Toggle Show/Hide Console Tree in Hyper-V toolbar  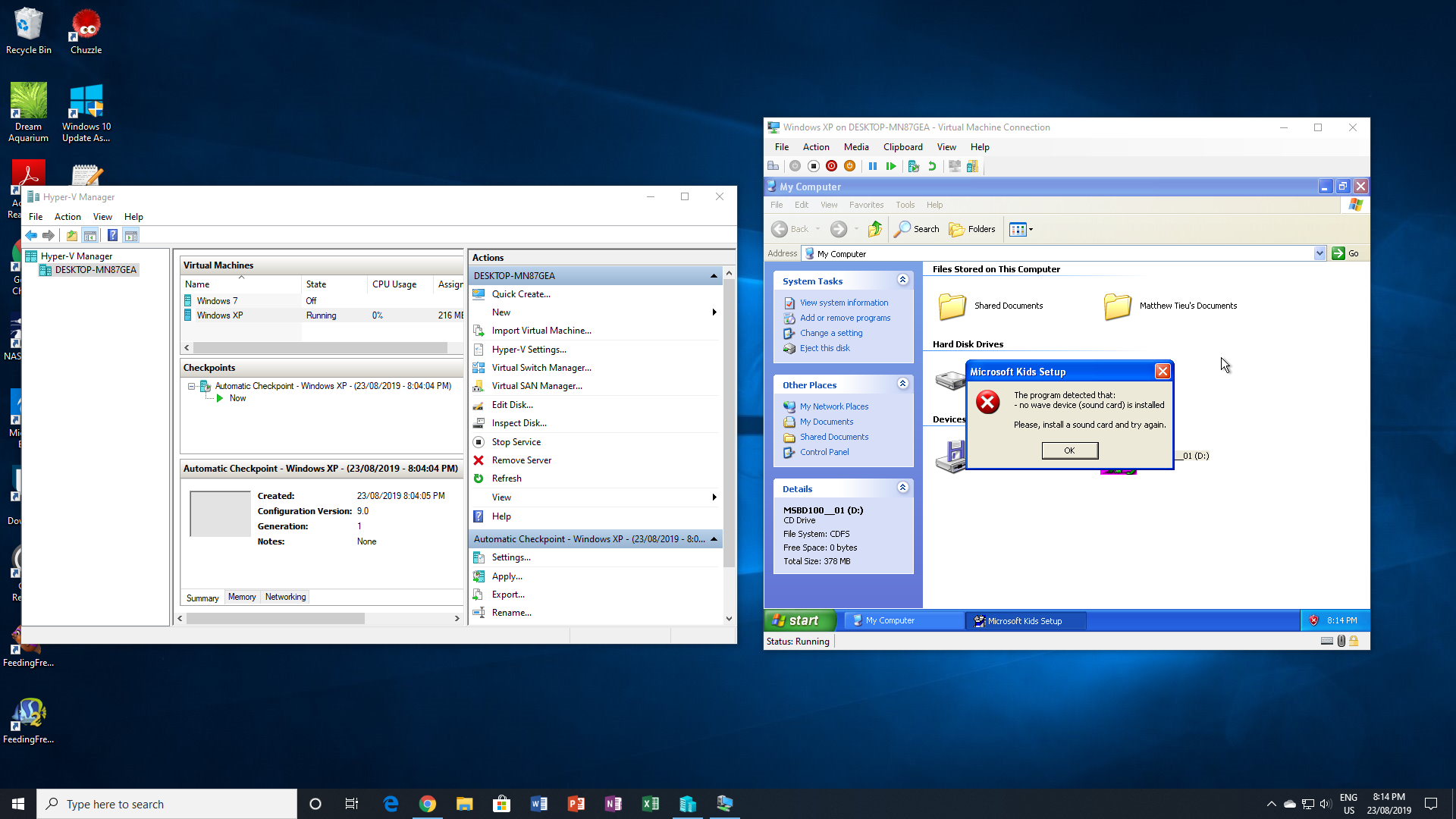coord(90,236)
